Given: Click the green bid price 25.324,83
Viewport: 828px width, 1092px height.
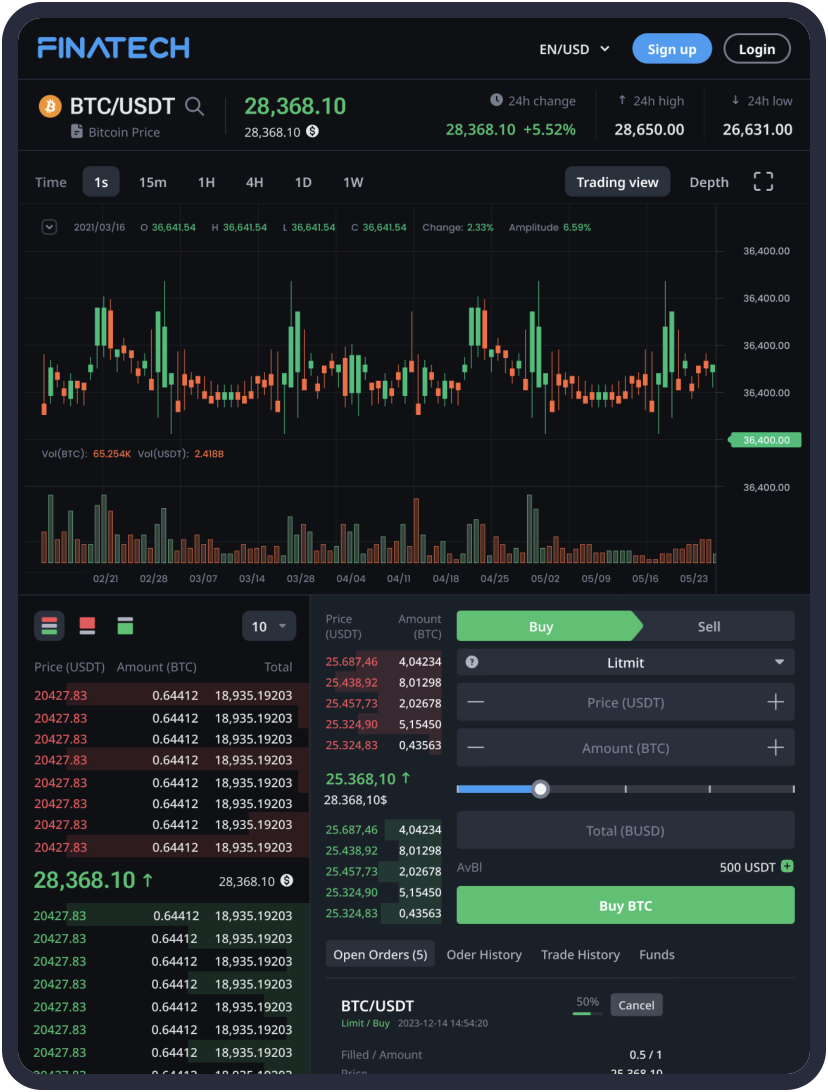Looking at the screenshot, I should 352,913.
